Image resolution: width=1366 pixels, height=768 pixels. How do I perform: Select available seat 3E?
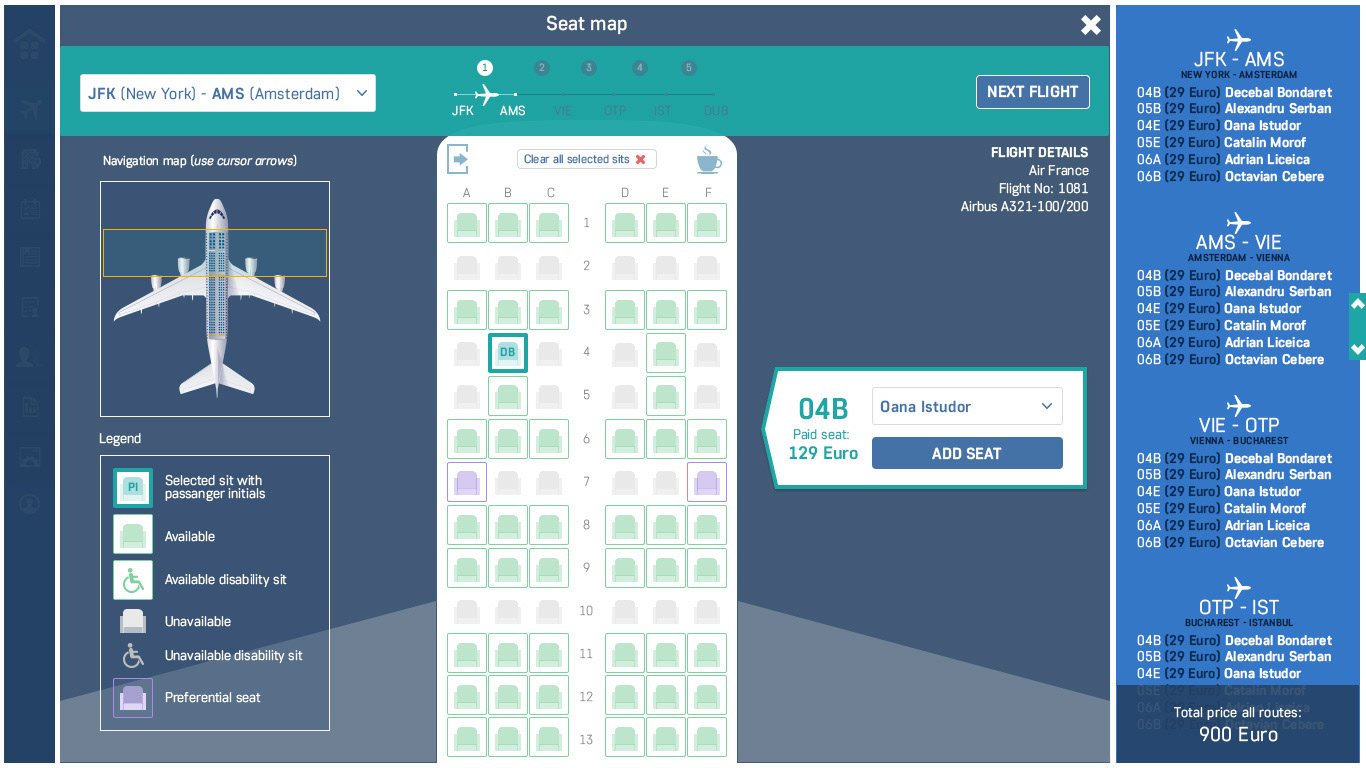(x=666, y=310)
